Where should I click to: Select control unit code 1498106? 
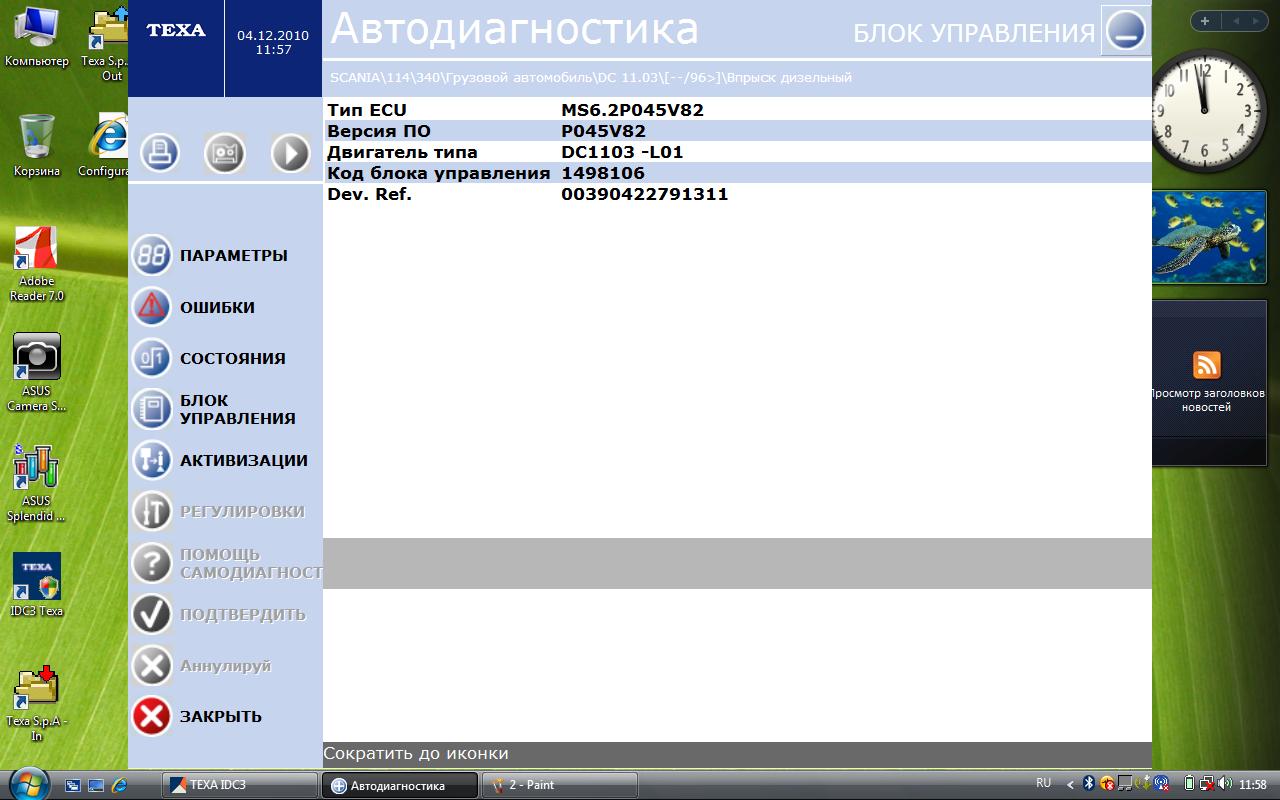pyautogui.click(x=603, y=173)
